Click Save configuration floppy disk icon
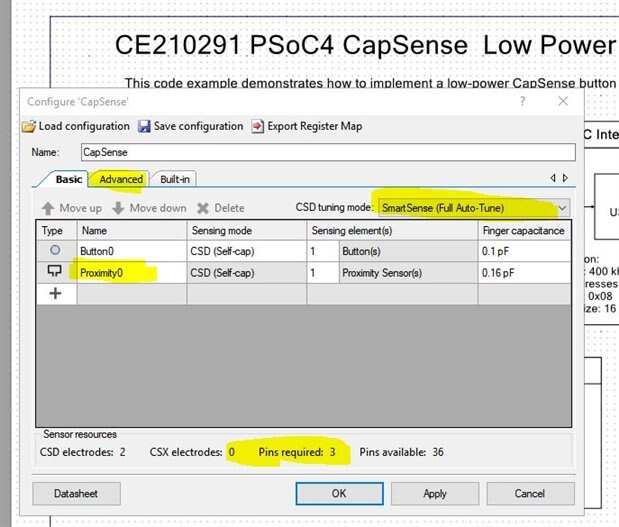The width and height of the screenshot is (619, 527). (144, 126)
